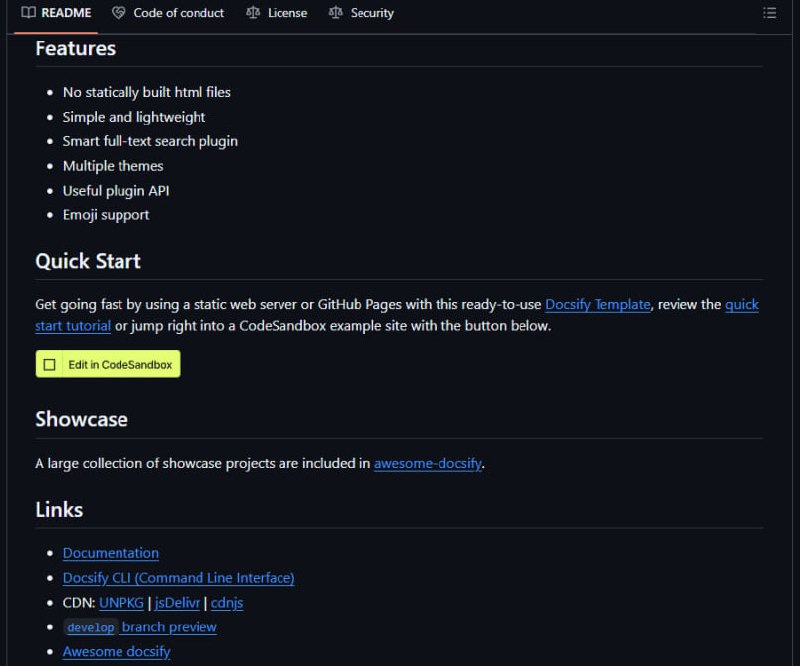Open the outline table of contents icon
Image resolution: width=800 pixels, height=666 pixels.
pos(769,13)
